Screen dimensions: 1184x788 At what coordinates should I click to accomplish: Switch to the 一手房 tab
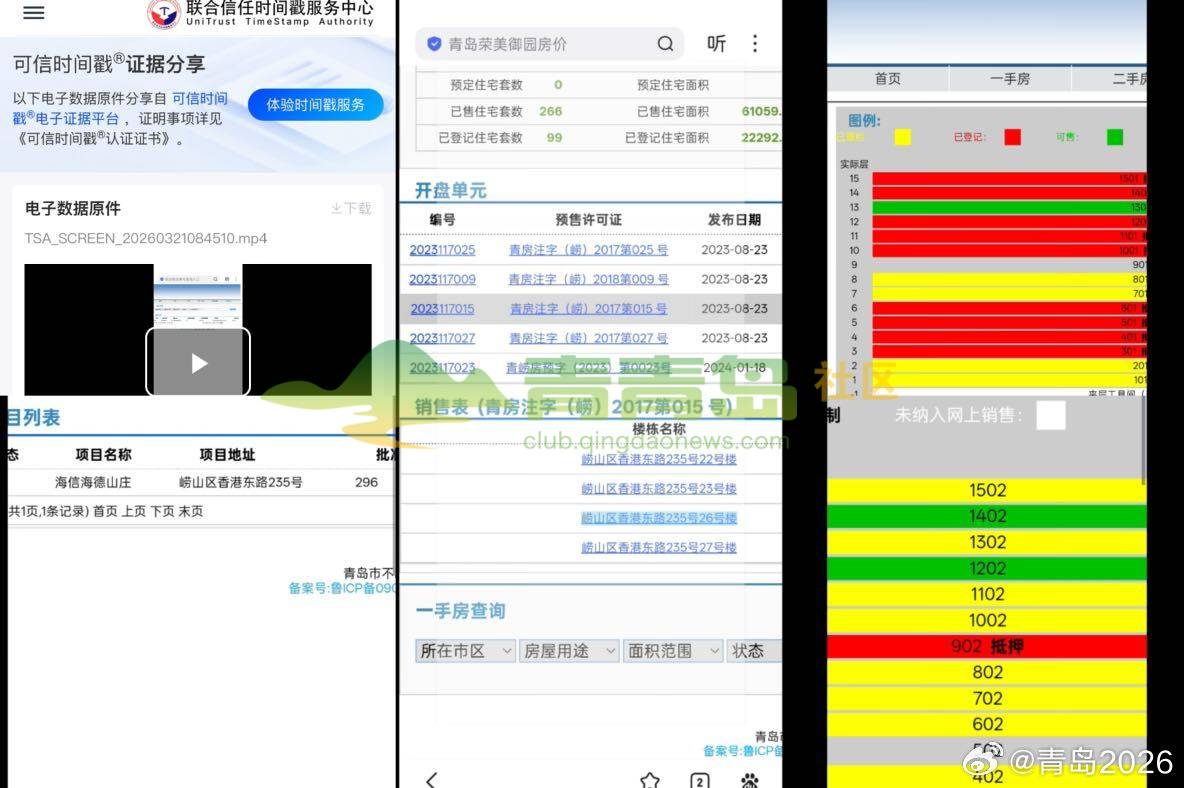(1010, 78)
